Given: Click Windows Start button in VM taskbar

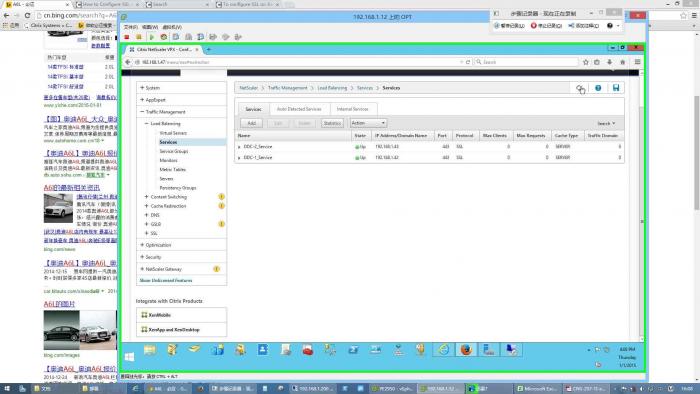Looking at the screenshot, I should pos(129,357).
